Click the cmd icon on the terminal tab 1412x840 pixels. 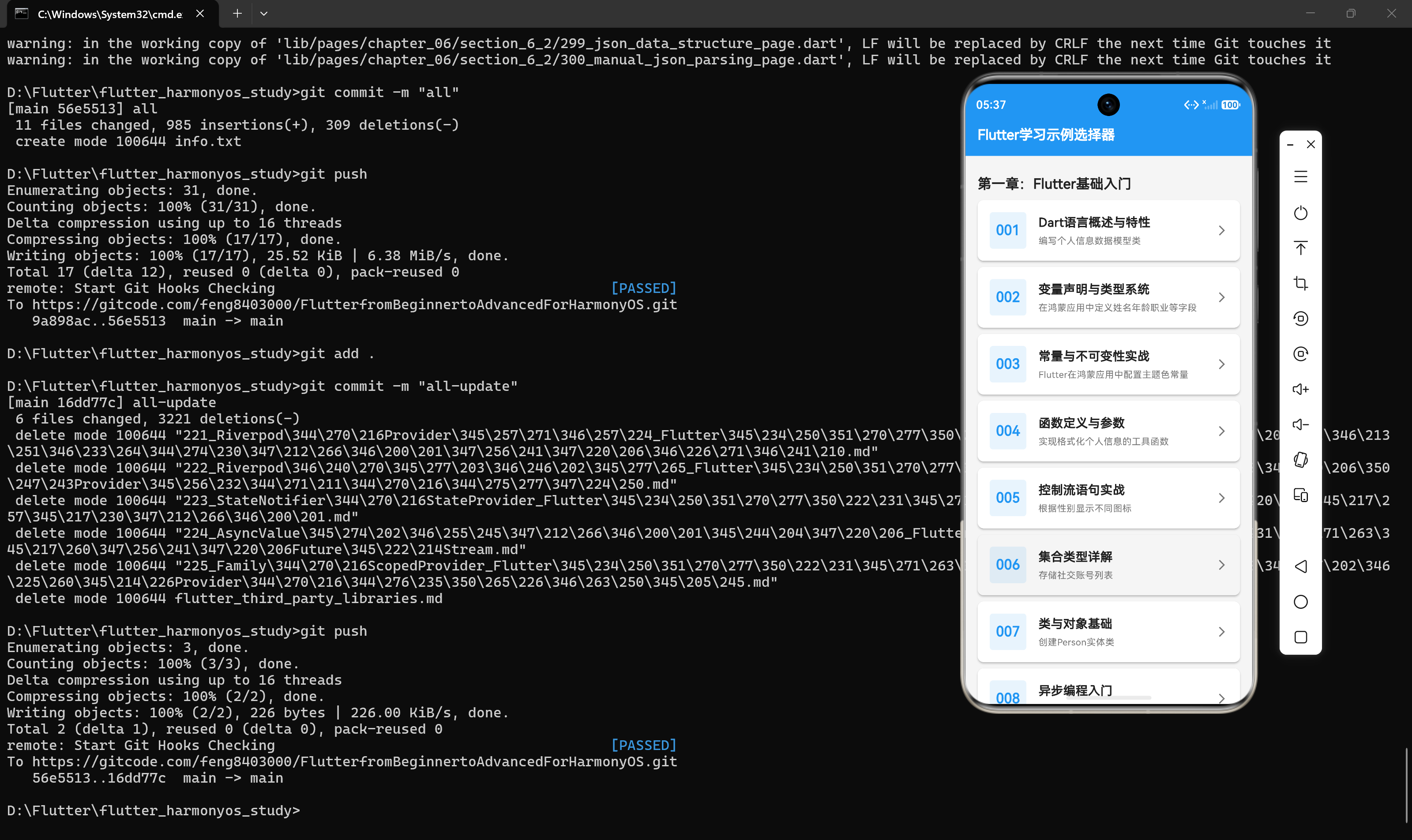pyautogui.click(x=22, y=14)
